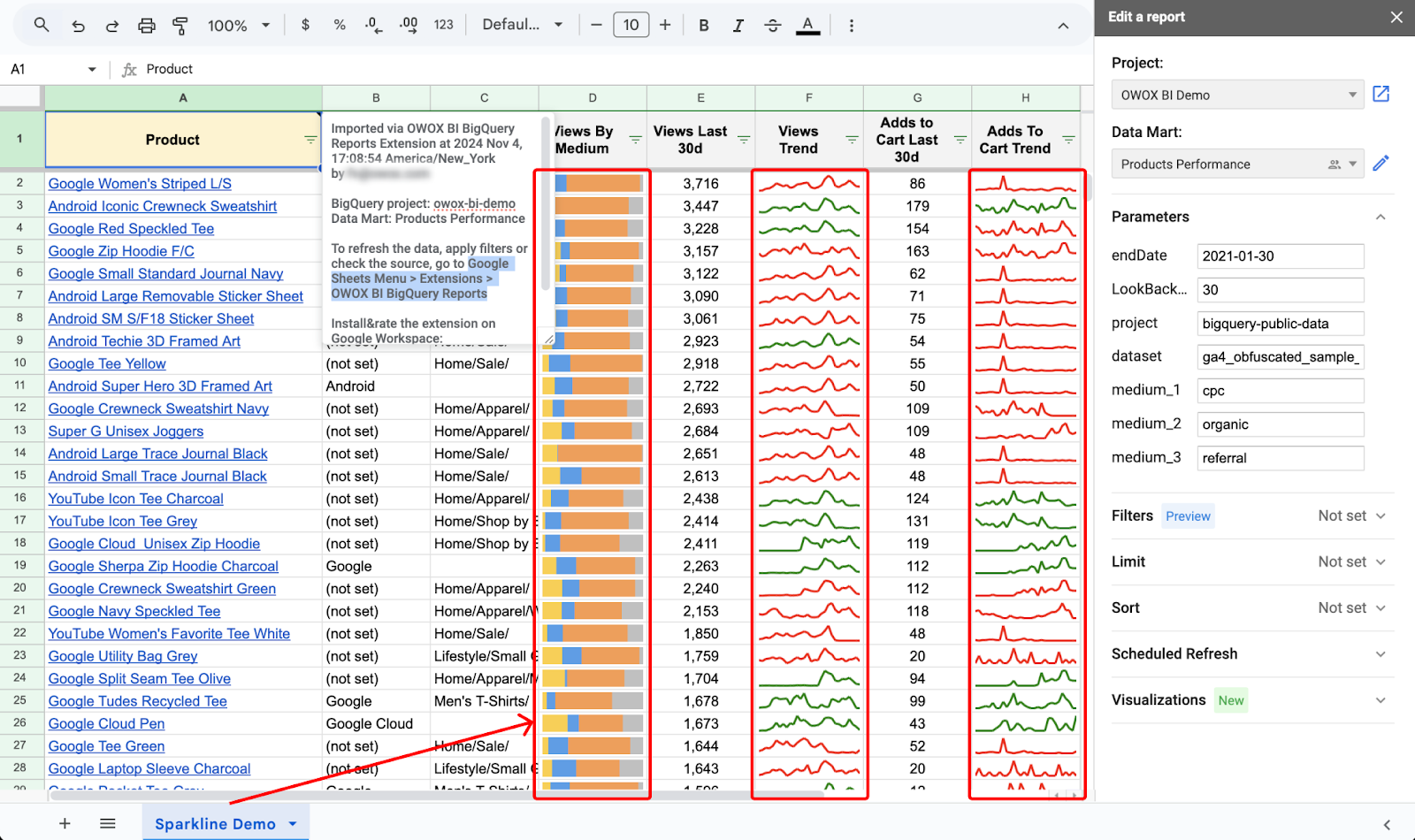The width and height of the screenshot is (1415, 840).
Task: Click the print icon
Action: point(147,26)
